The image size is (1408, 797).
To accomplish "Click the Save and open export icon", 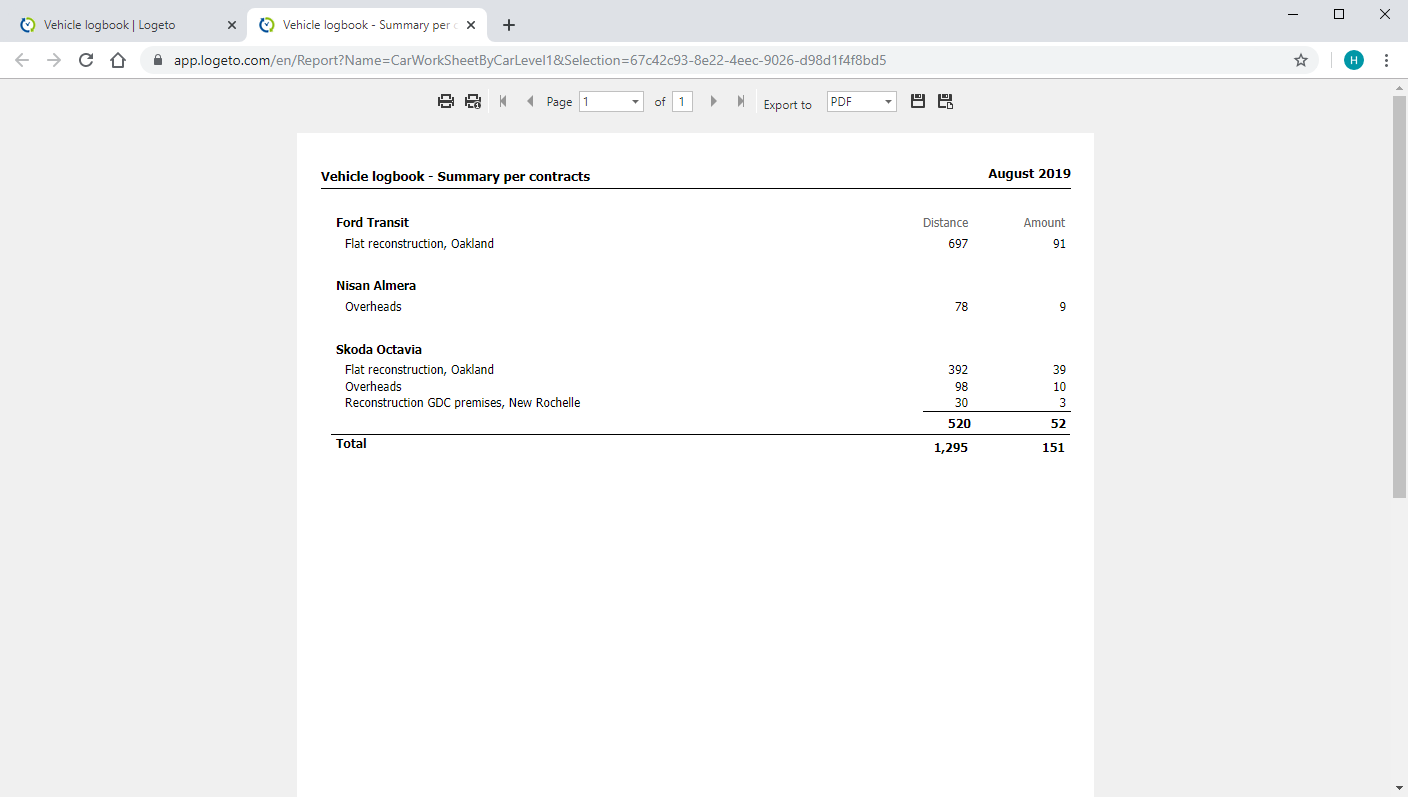I will pyautogui.click(x=945, y=101).
